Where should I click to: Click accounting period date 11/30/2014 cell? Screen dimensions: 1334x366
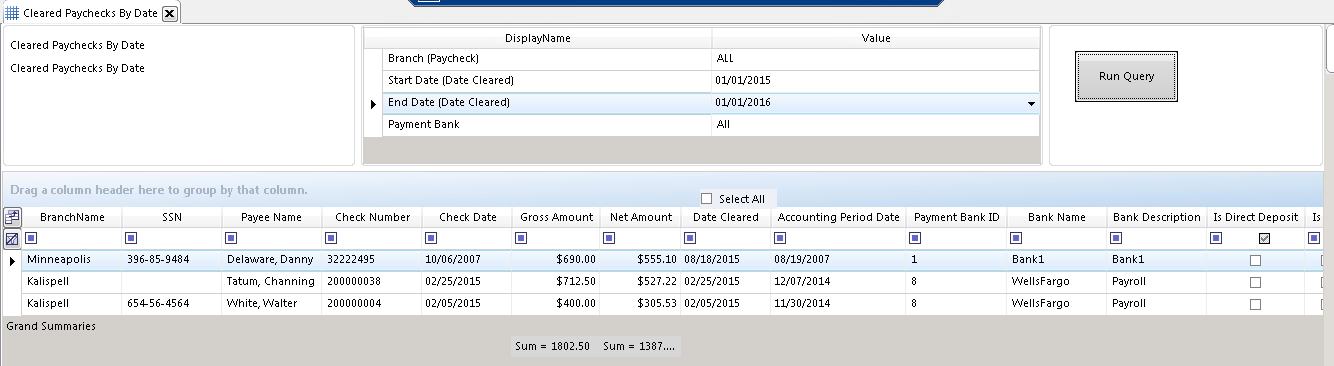pos(838,304)
